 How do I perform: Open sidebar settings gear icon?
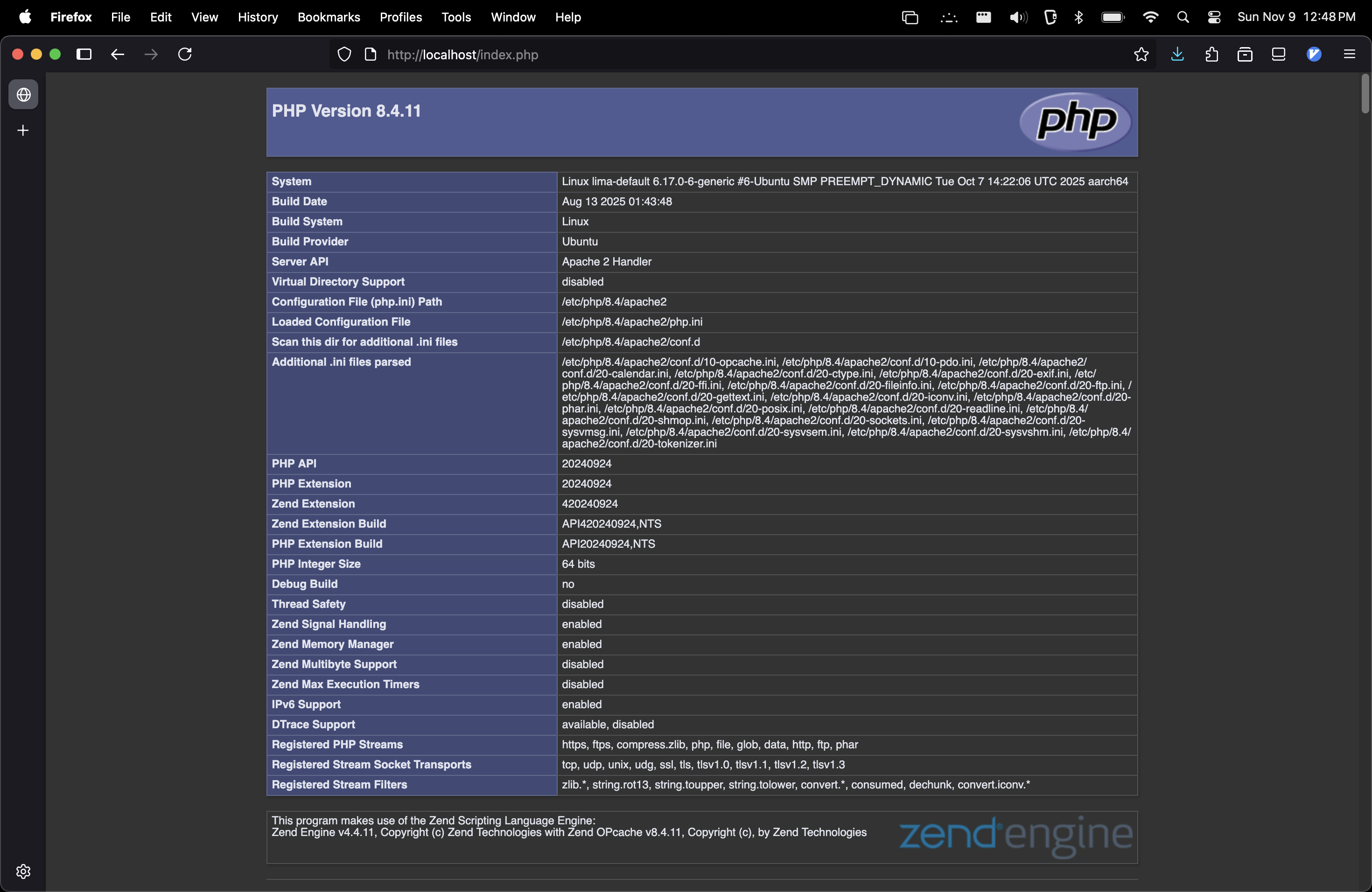coord(23,871)
